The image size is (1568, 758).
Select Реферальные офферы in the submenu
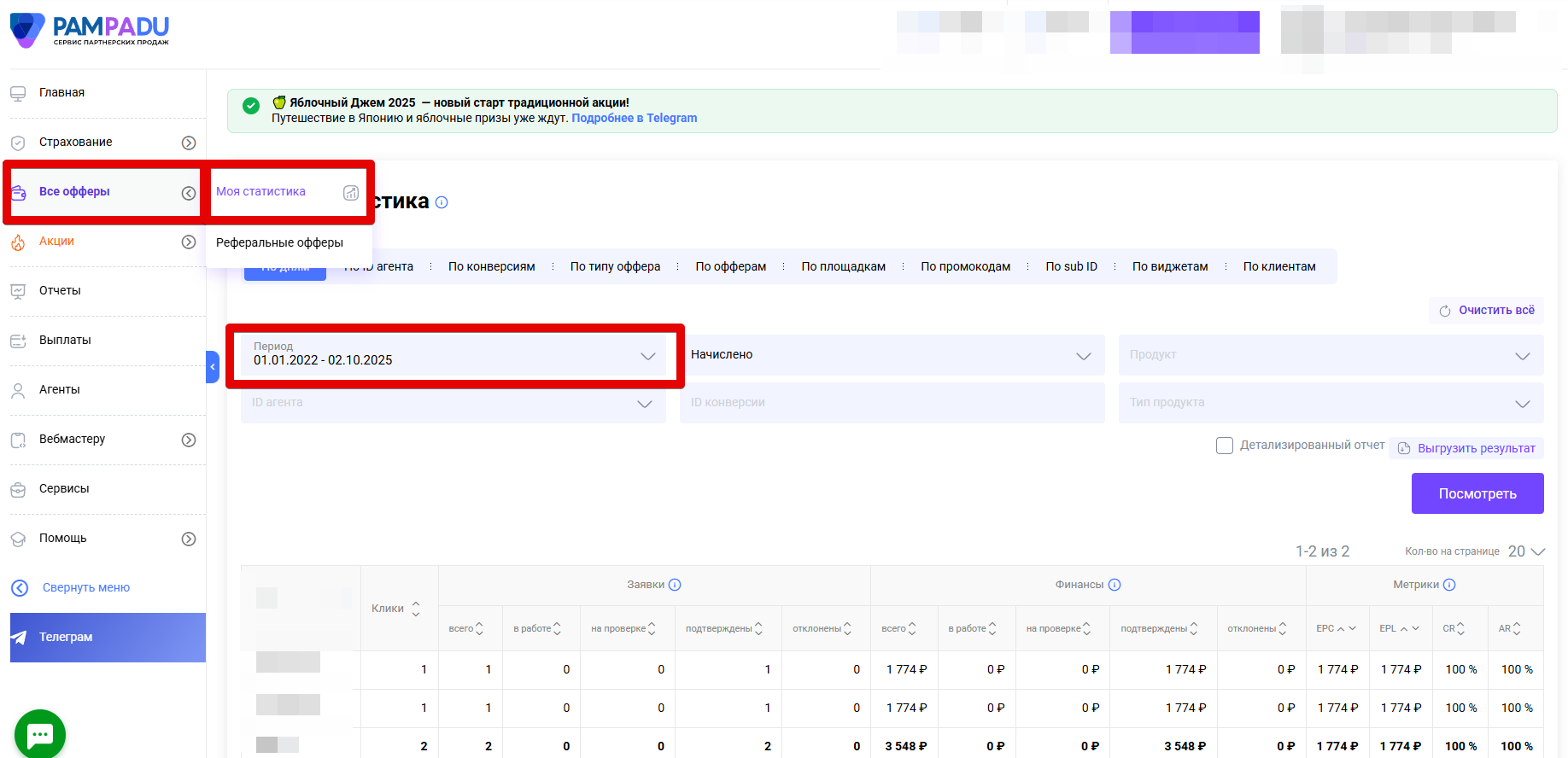pos(279,242)
